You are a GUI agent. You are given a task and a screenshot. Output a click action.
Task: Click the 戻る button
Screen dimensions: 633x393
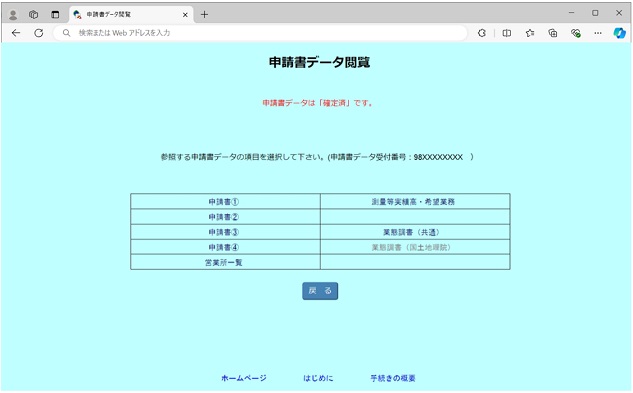320,291
